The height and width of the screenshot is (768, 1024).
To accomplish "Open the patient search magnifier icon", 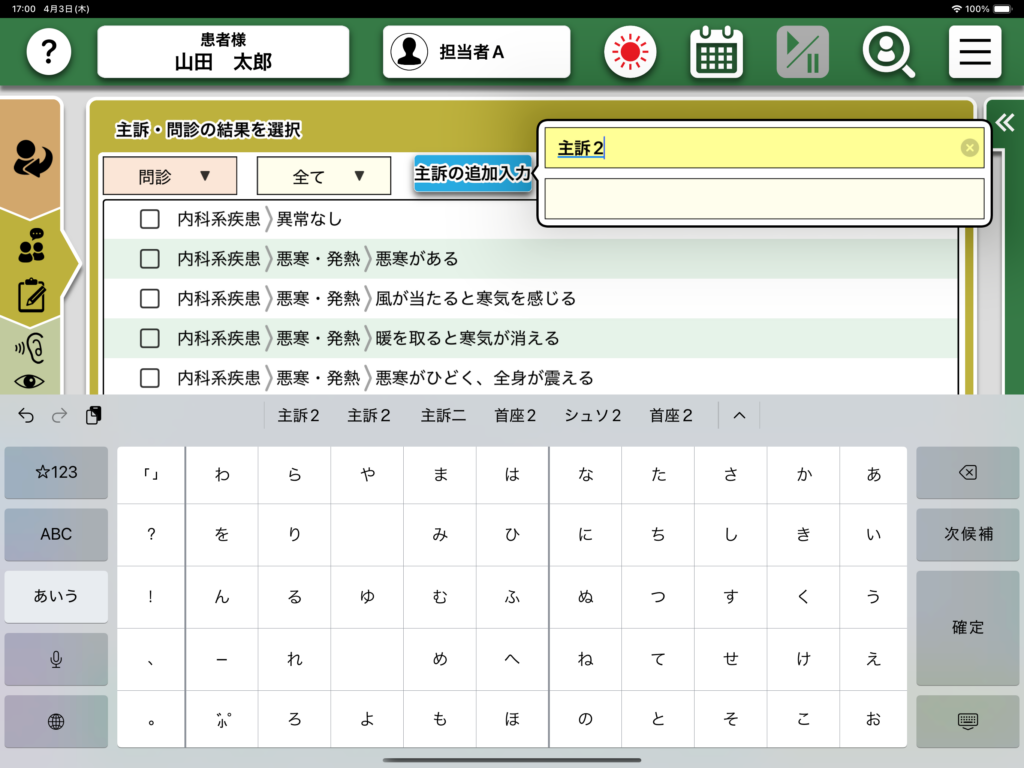I will (888, 52).
